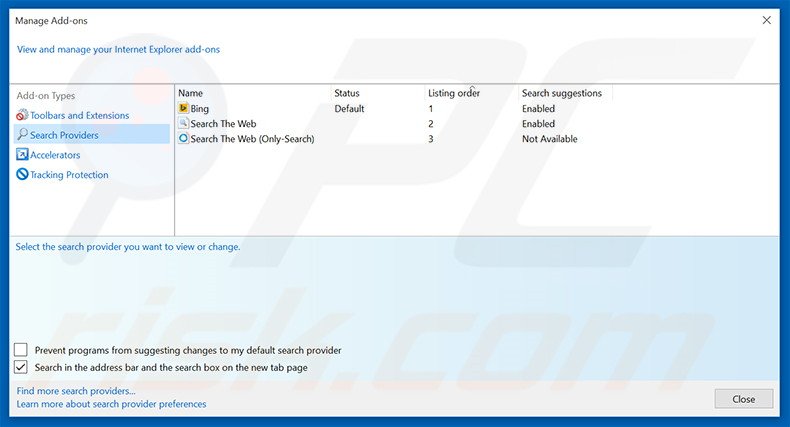Click the Toolbars and Extensions gear icon

[x=22, y=115]
